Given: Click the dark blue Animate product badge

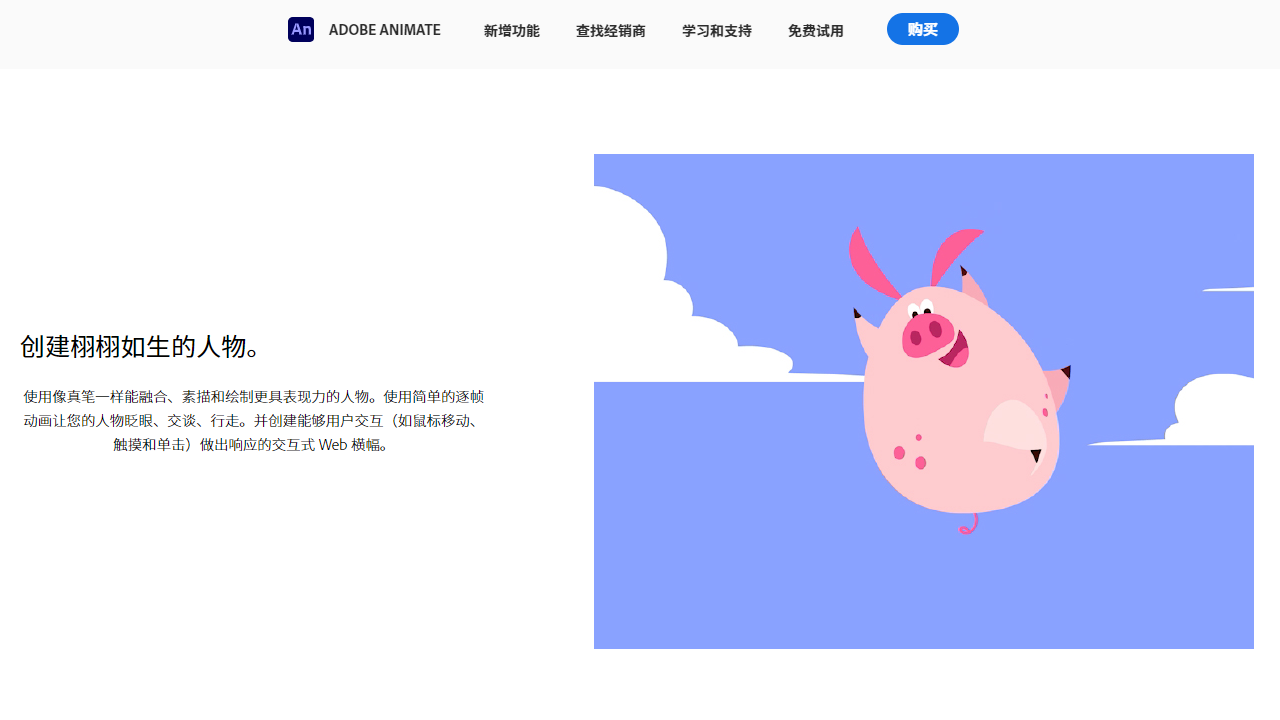Looking at the screenshot, I should tap(300, 29).
